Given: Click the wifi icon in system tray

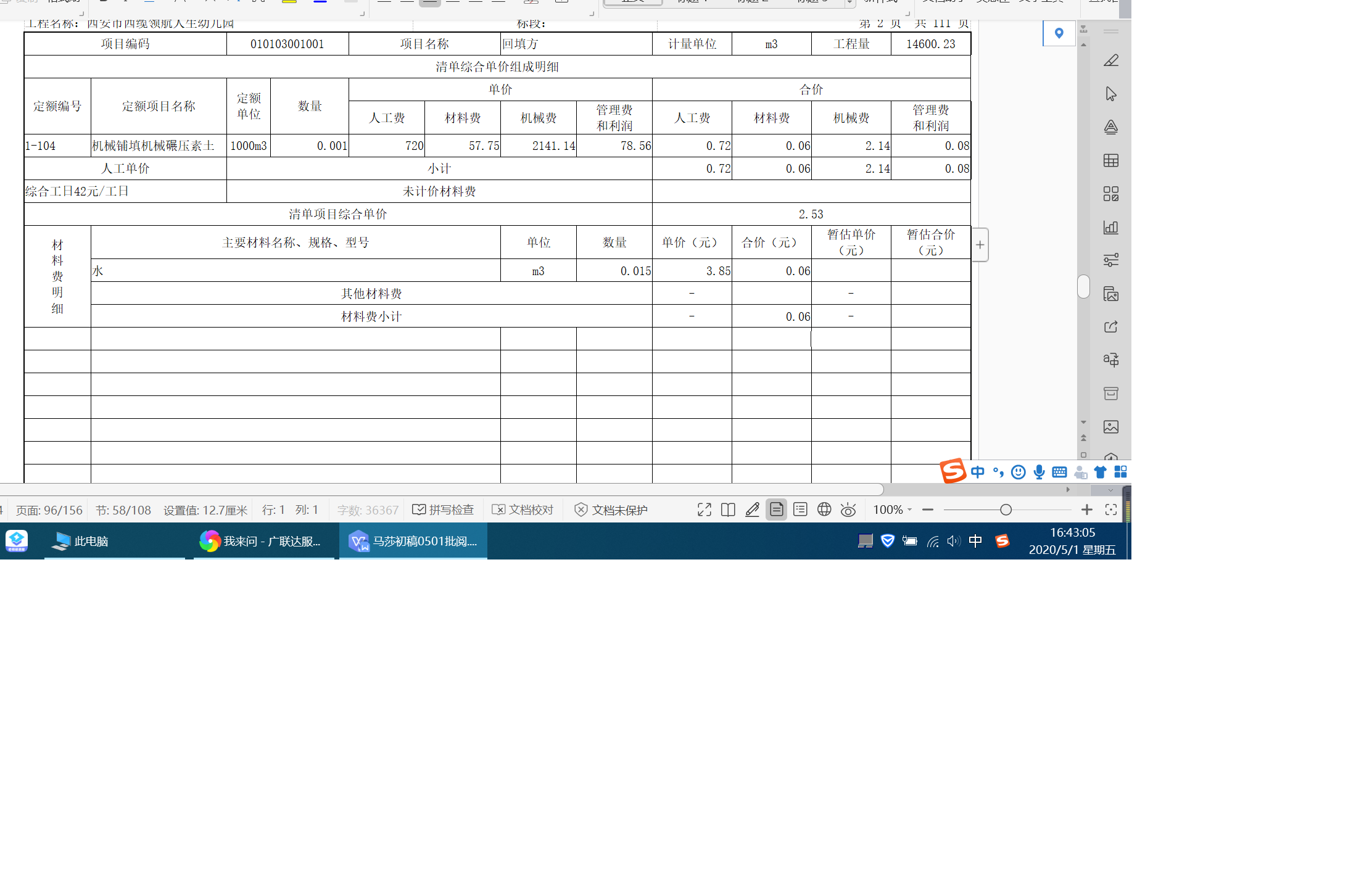Looking at the screenshot, I should pyautogui.click(x=933, y=541).
